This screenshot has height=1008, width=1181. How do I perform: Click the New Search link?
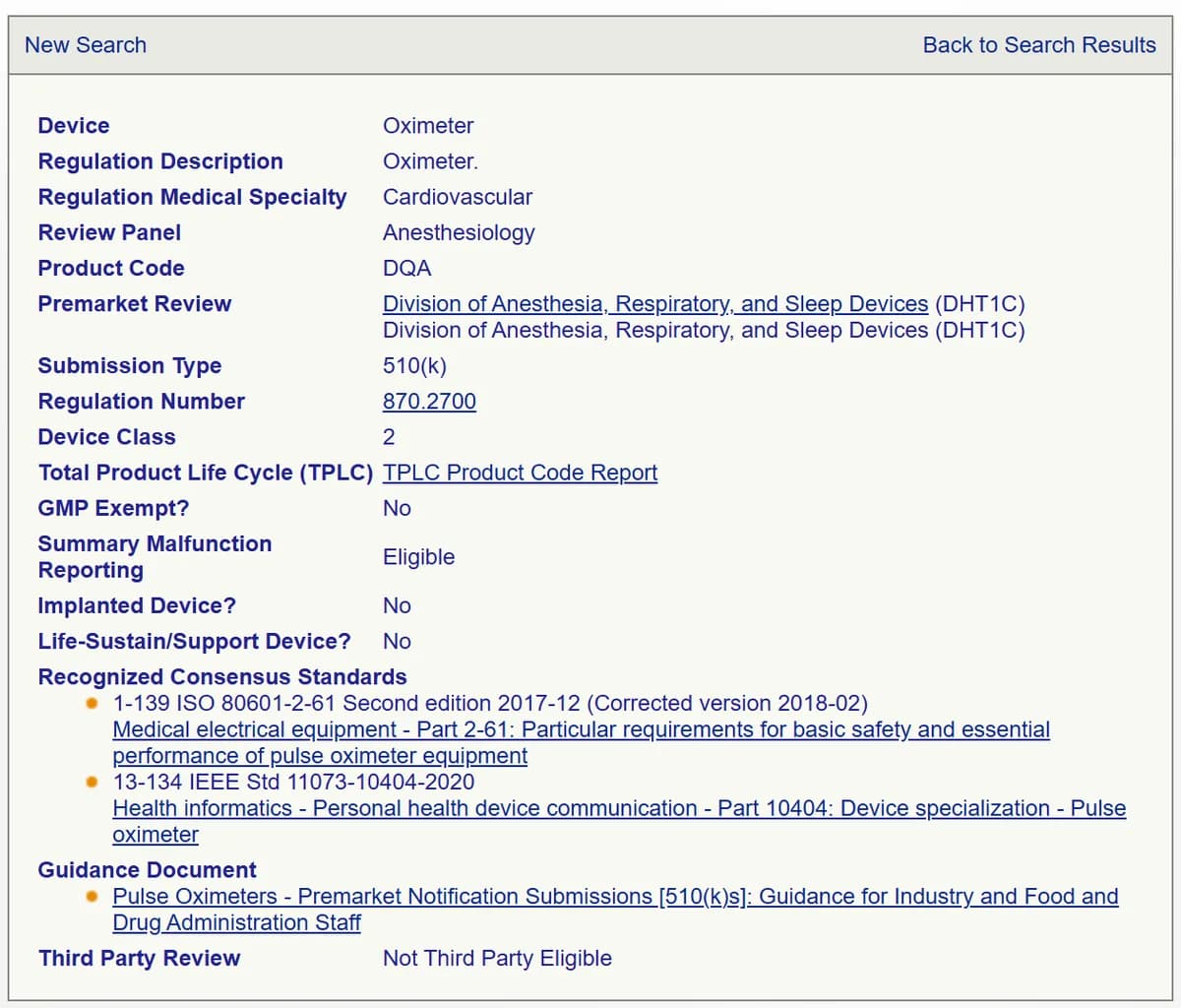pos(86,45)
